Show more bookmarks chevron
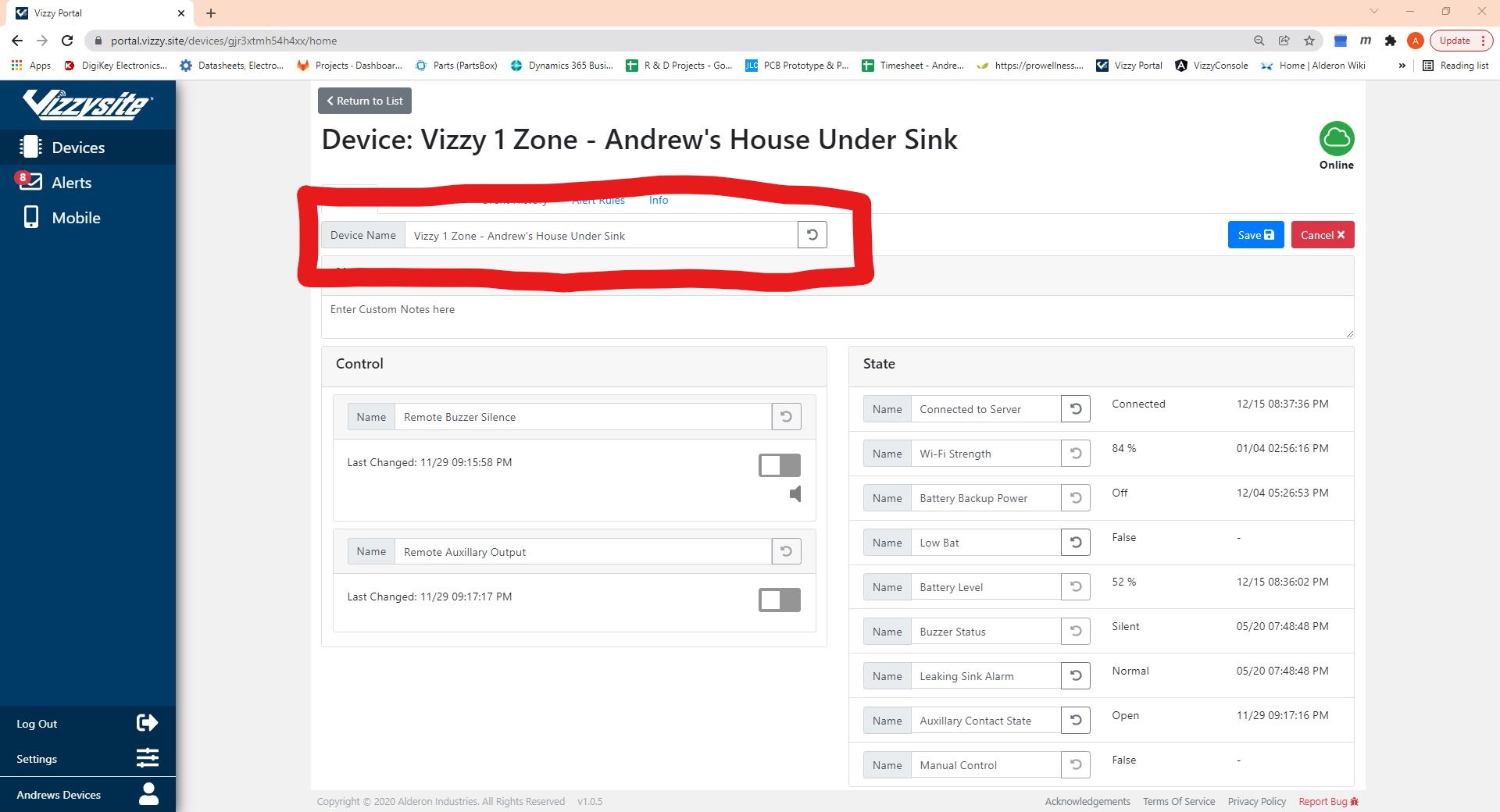 (1402, 66)
